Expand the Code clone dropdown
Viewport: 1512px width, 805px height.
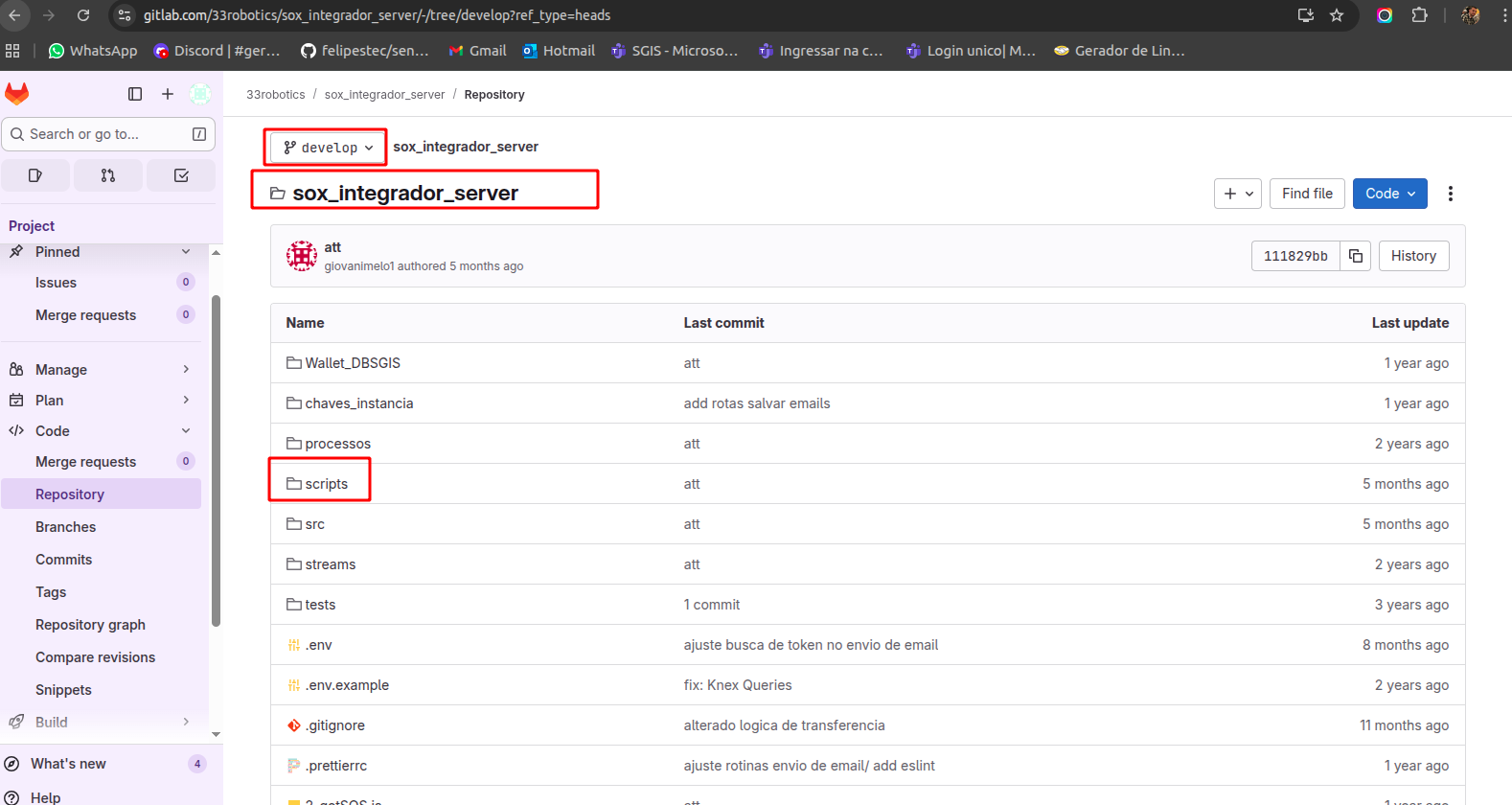click(1389, 194)
